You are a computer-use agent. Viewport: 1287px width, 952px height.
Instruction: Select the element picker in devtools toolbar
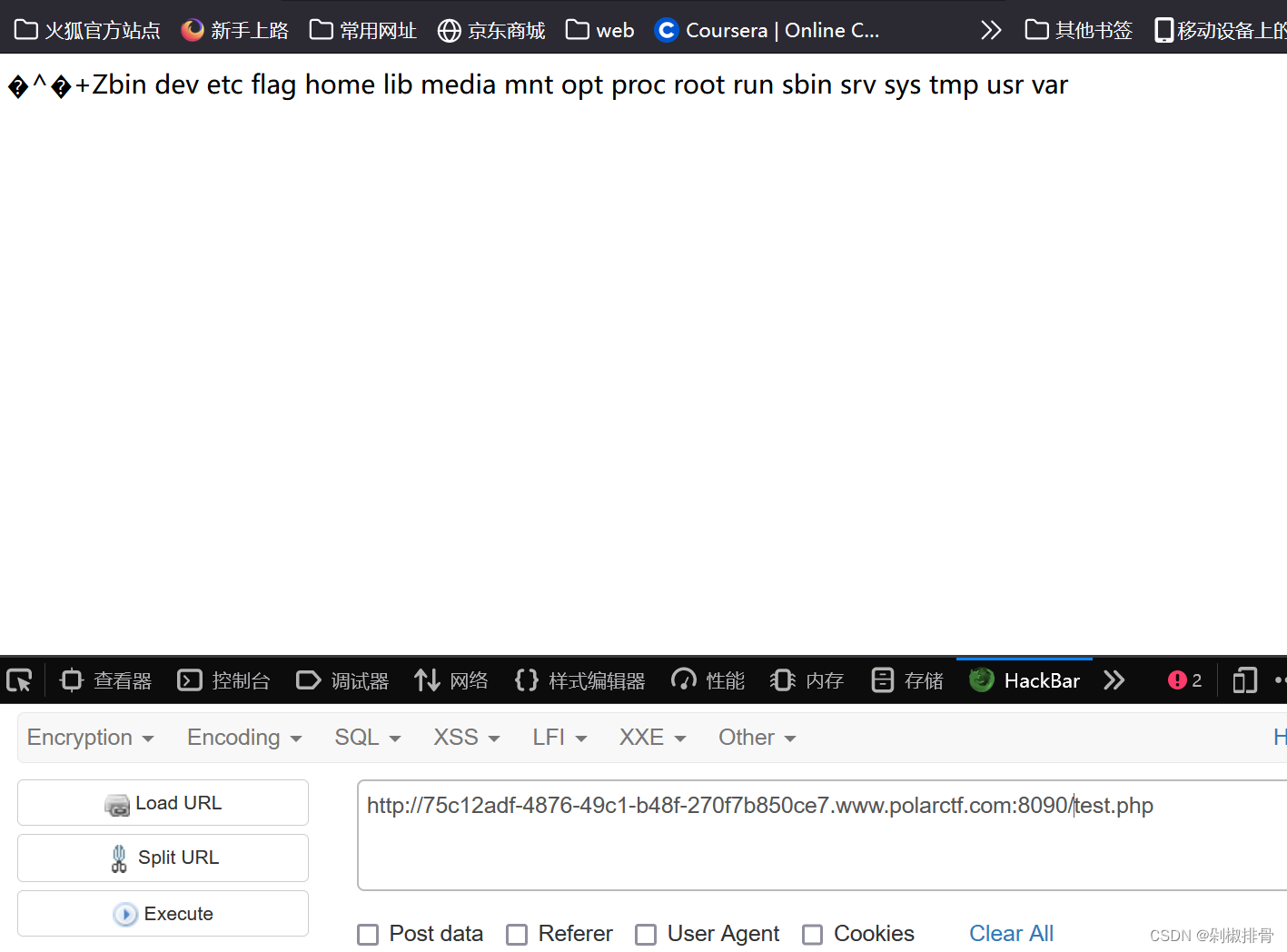click(x=20, y=679)
